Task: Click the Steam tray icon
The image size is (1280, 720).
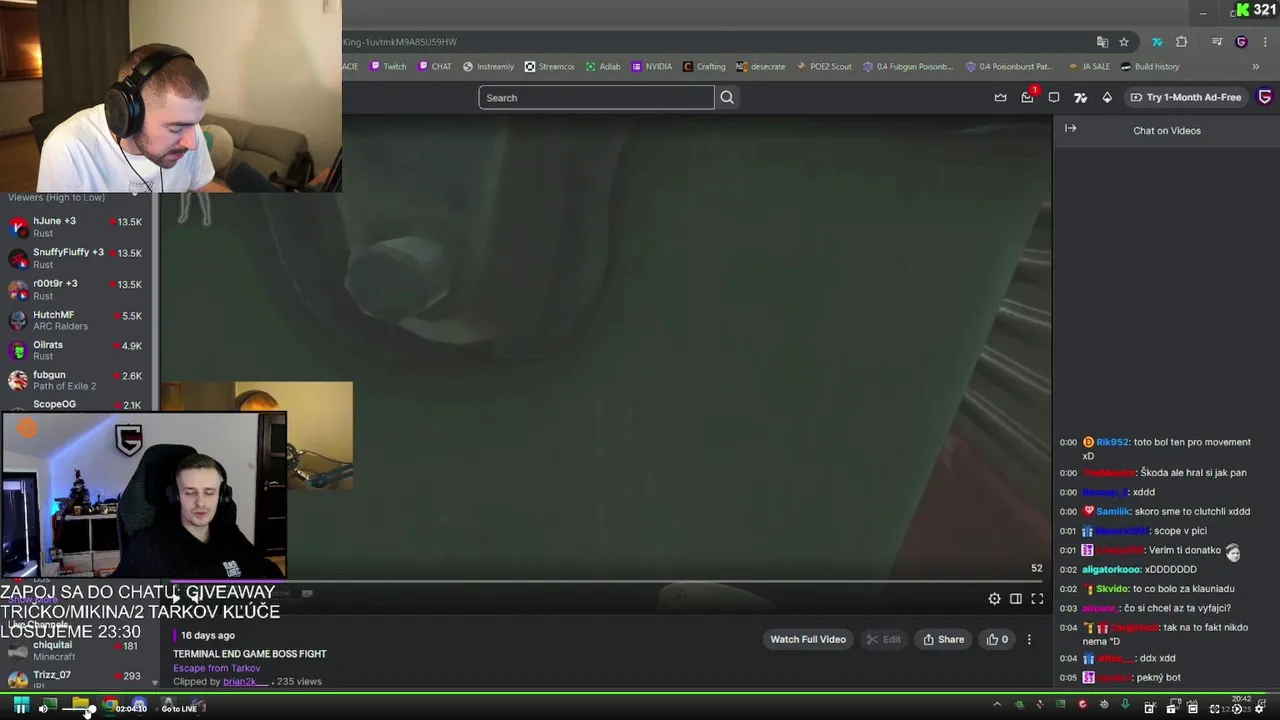Action: click(x=1104, y=705)
